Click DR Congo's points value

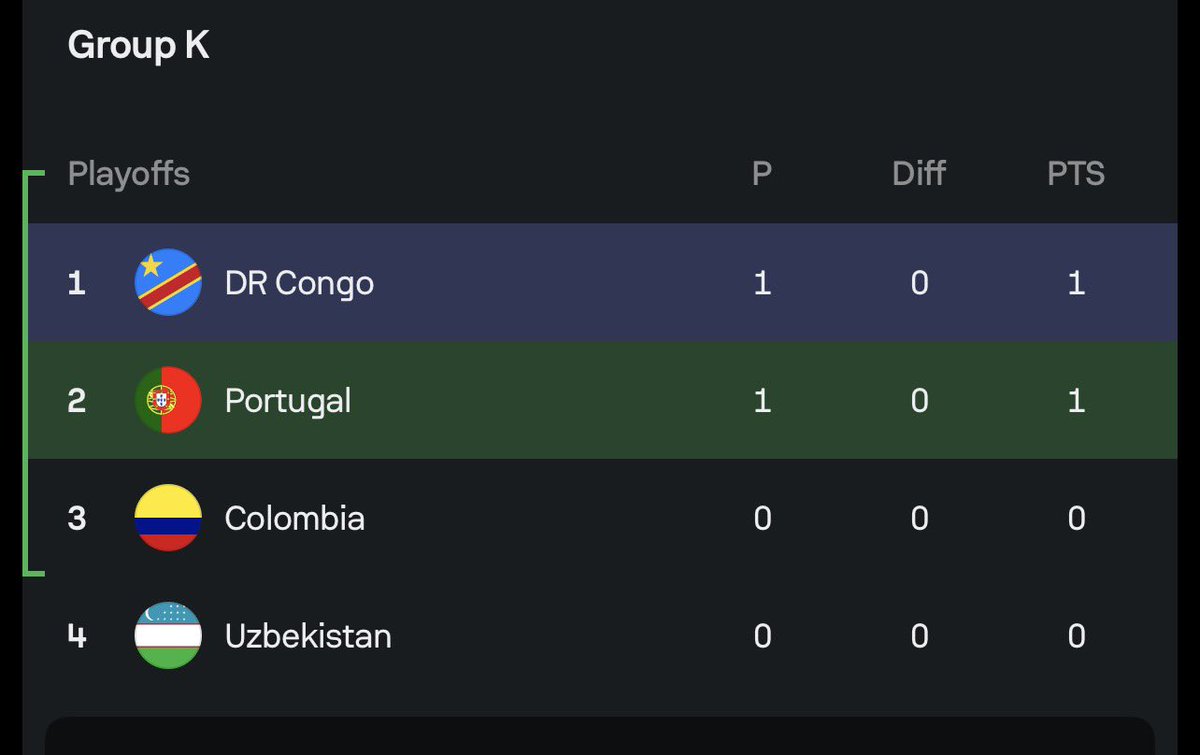[1076, 283]
